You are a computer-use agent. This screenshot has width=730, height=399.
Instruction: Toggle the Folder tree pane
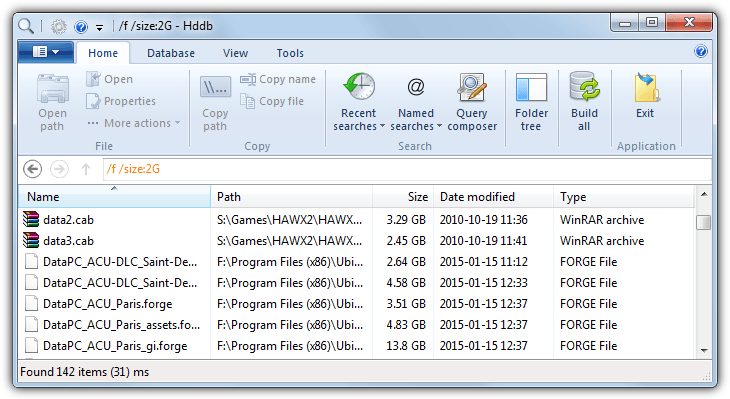click(531, 102)
